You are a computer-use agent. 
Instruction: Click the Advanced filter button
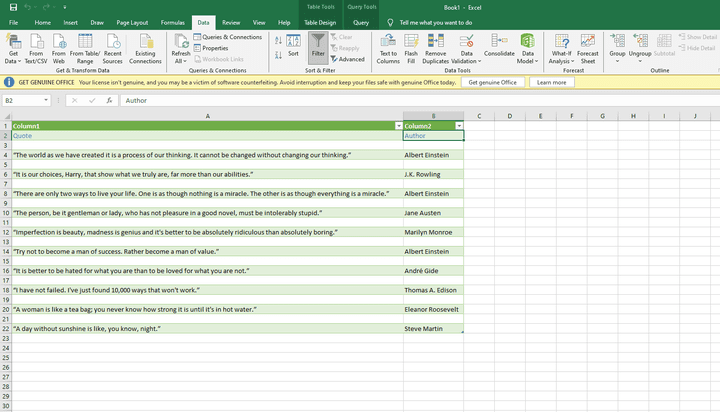coord(350,59)
